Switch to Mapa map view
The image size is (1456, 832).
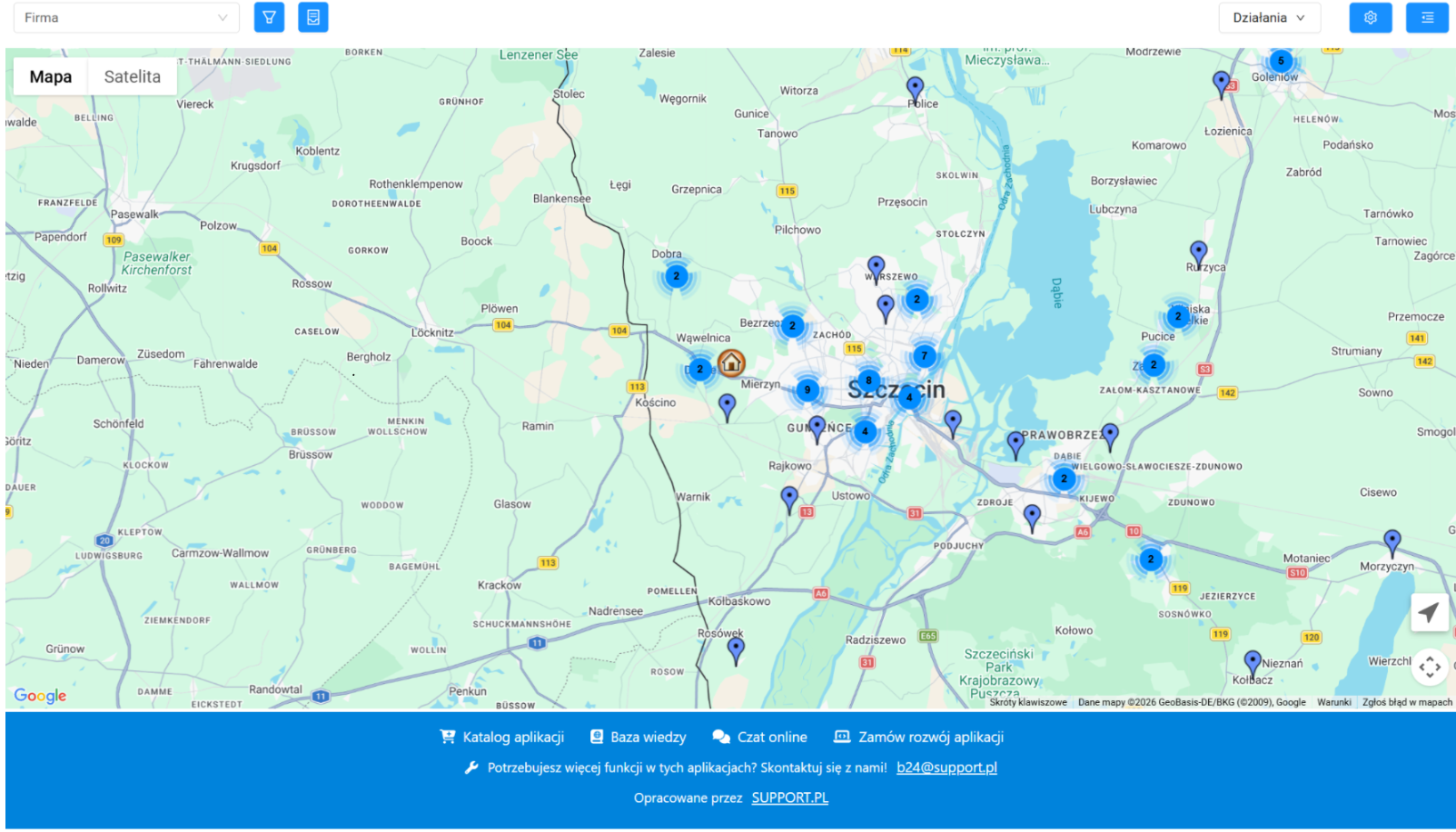tap(51, 77)
